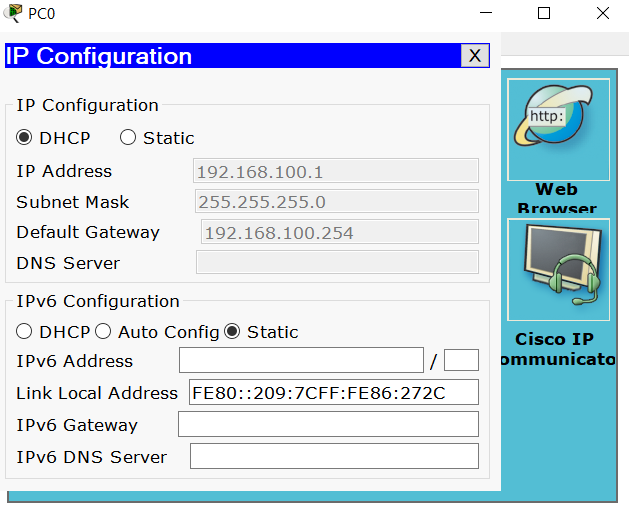This screenshot has width=629, height=510.
Task: Maximize the PC0 window
Action: click(x=544, y=13)
